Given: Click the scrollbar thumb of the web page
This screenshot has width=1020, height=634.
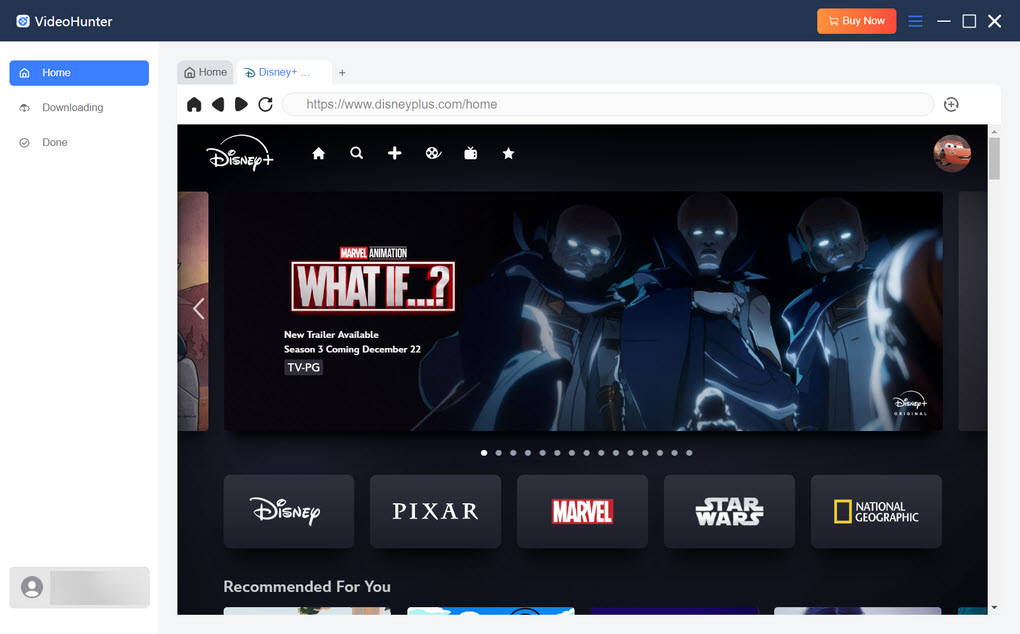Looking at the screenshot, I should [x=994, y=158].
